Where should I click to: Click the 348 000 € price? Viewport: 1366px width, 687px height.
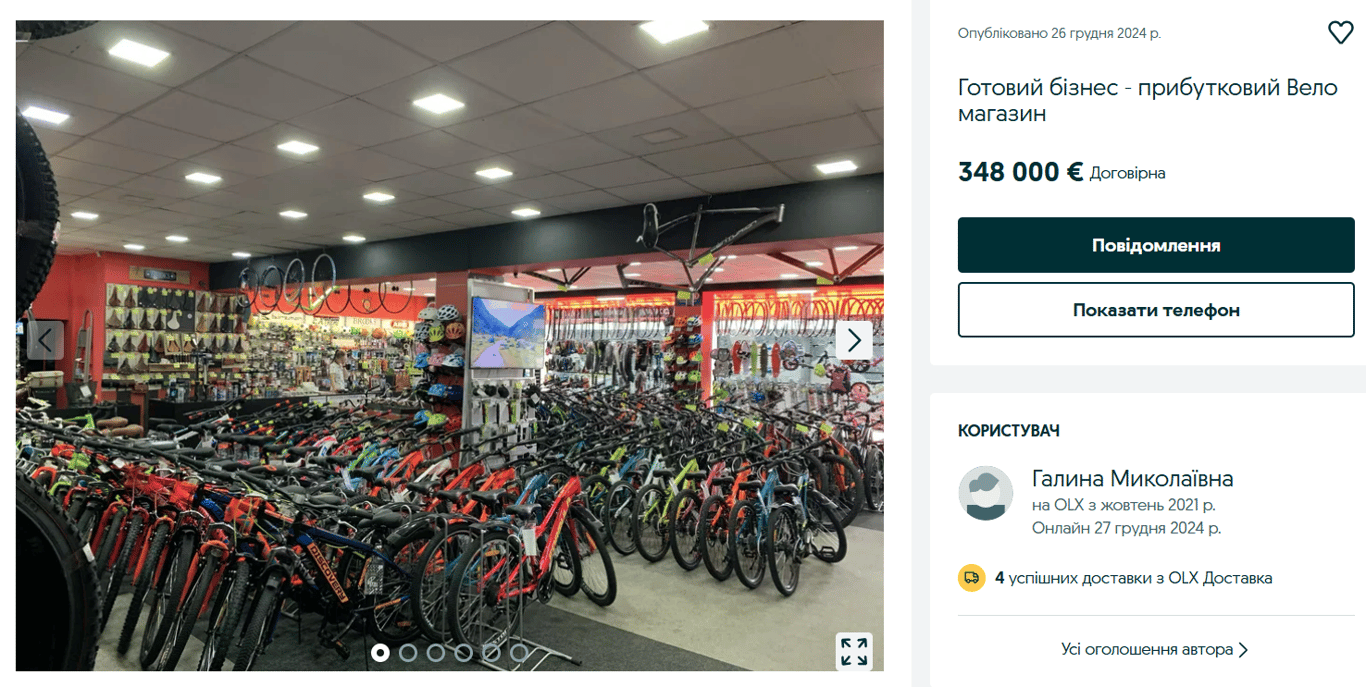(x=1020, y=172)
